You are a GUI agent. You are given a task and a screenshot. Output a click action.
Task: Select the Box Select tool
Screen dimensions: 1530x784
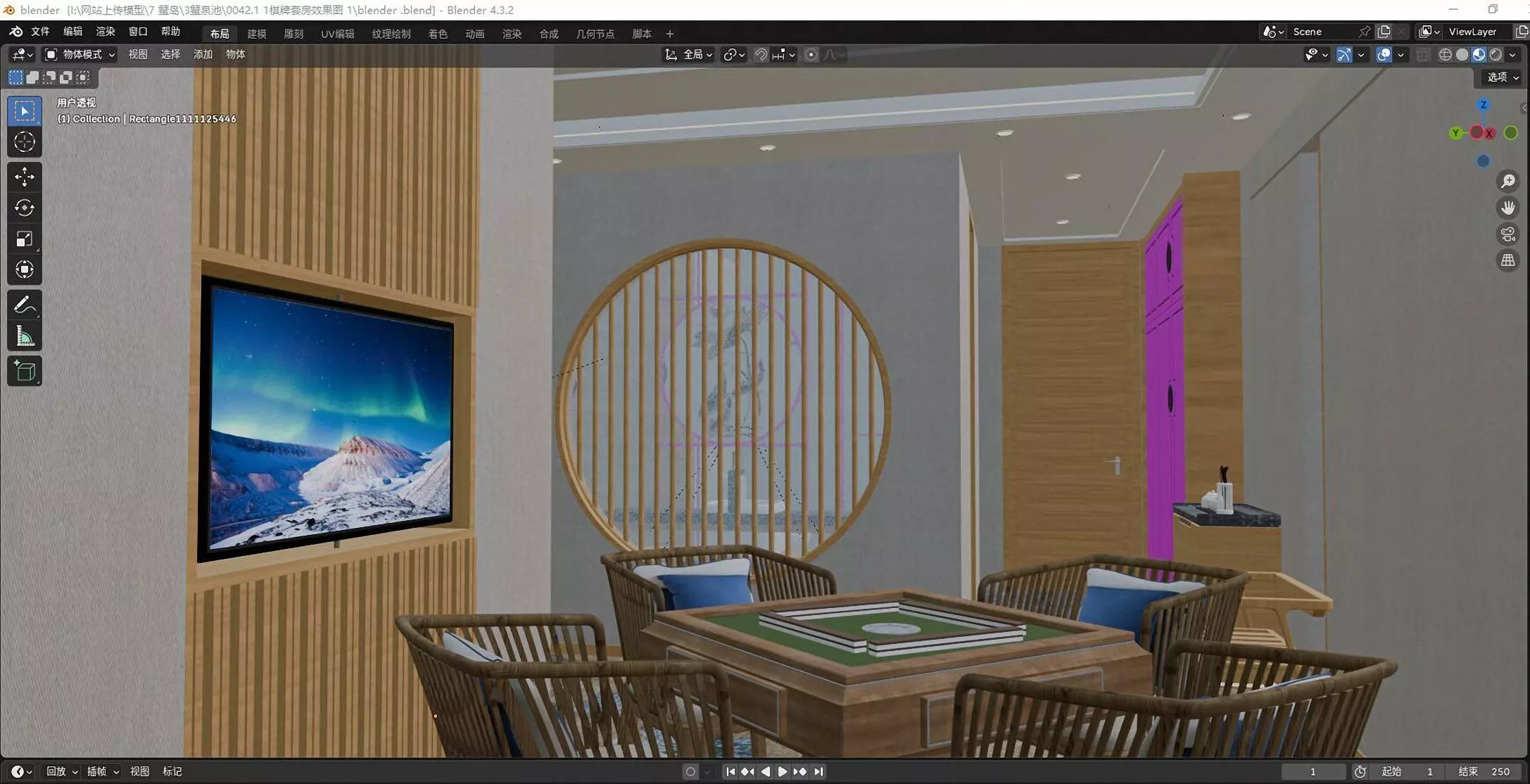point(25,111)
